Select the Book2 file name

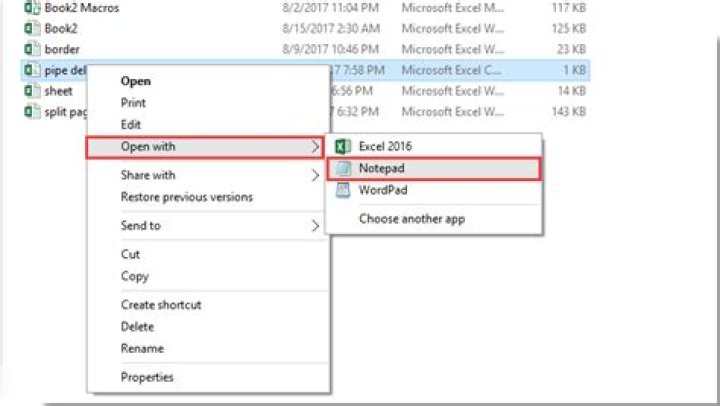point(61,28)
